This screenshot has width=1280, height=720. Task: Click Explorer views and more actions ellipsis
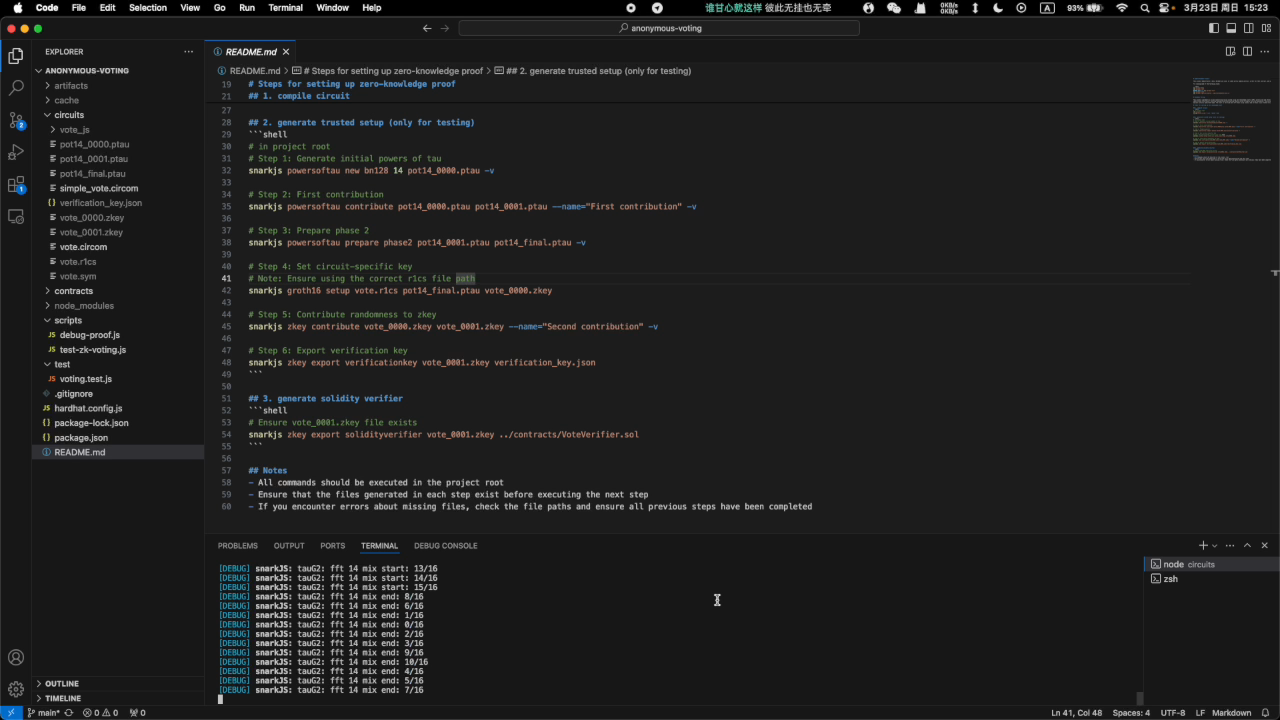click(188, 51)
